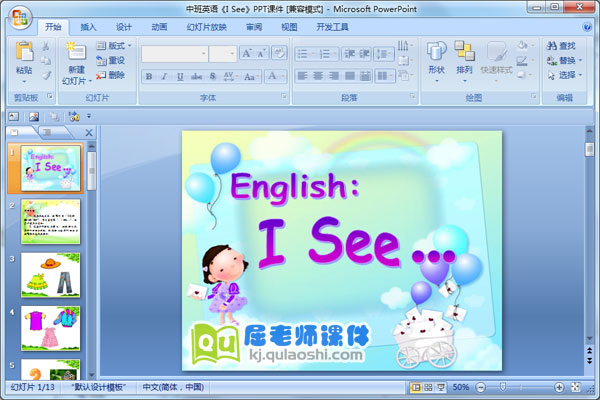Click the zoom slider handle
Screen dimensions: 600x400
pyautogui.click(x=503, y=387)
